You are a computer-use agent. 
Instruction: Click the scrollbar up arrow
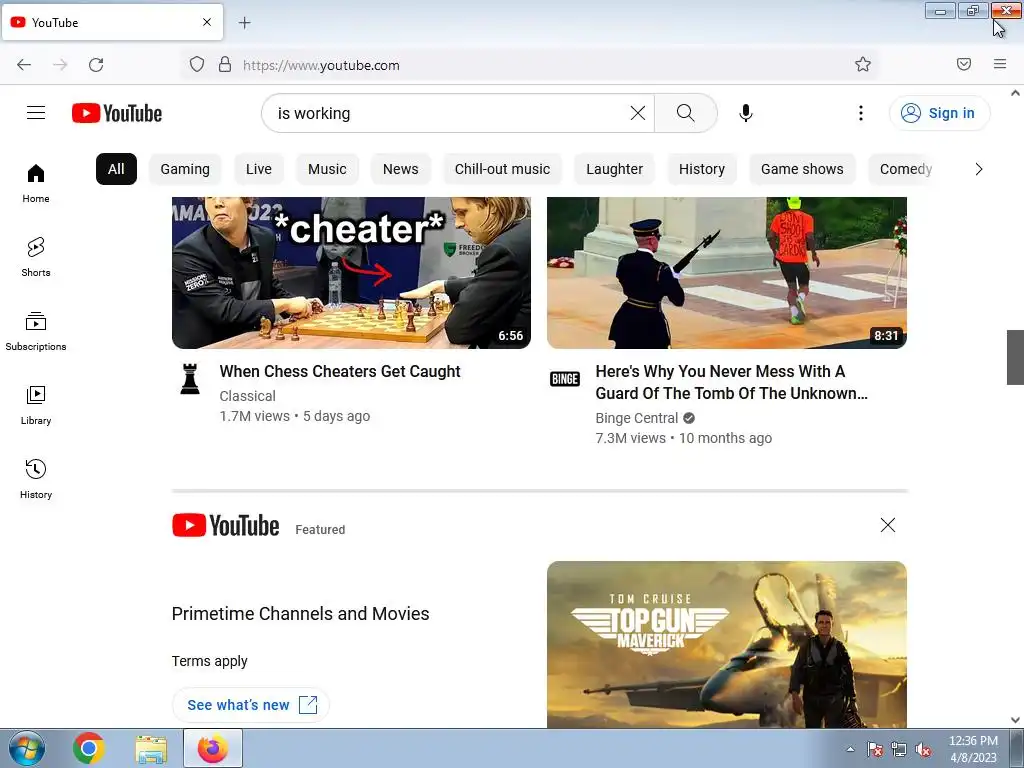coord(1015,93)
